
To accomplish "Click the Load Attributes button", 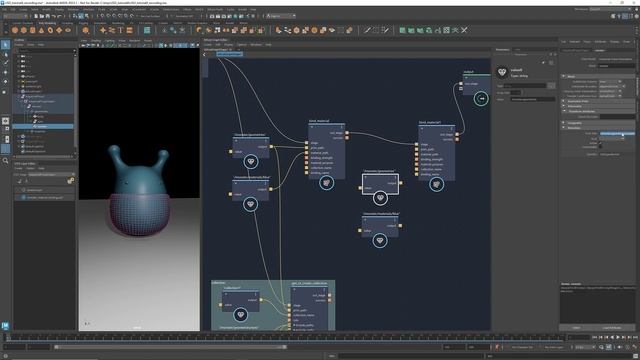I will [612, 328].
